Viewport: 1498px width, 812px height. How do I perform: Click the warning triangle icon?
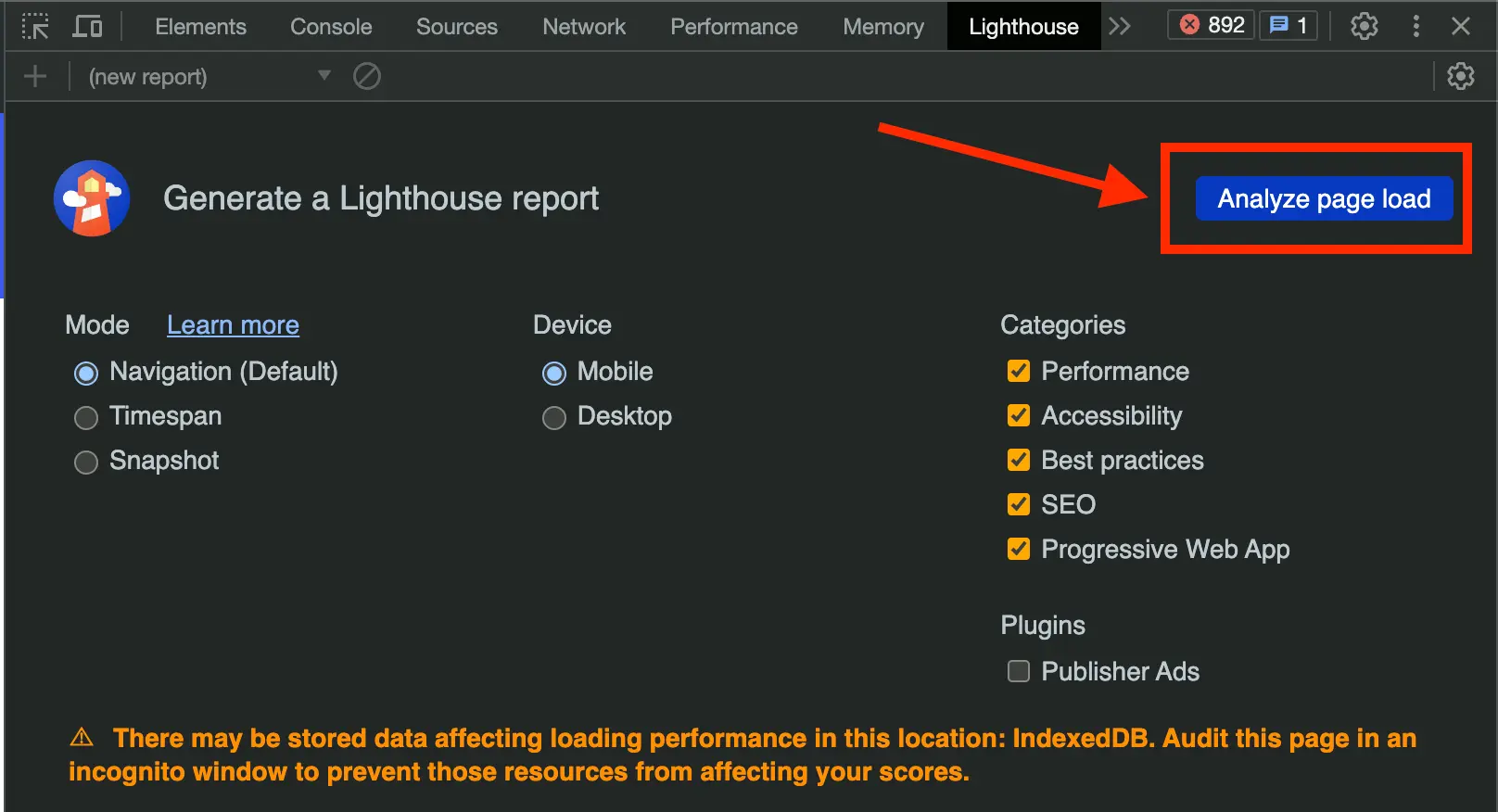(82, 737)
